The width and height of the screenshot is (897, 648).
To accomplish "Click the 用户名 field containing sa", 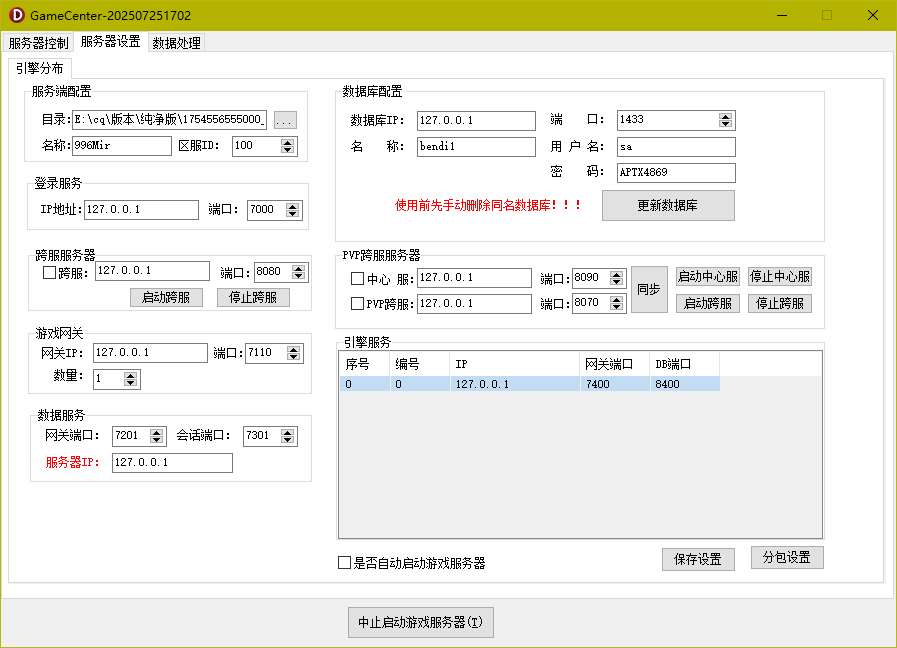I will (x=676, y=147).
